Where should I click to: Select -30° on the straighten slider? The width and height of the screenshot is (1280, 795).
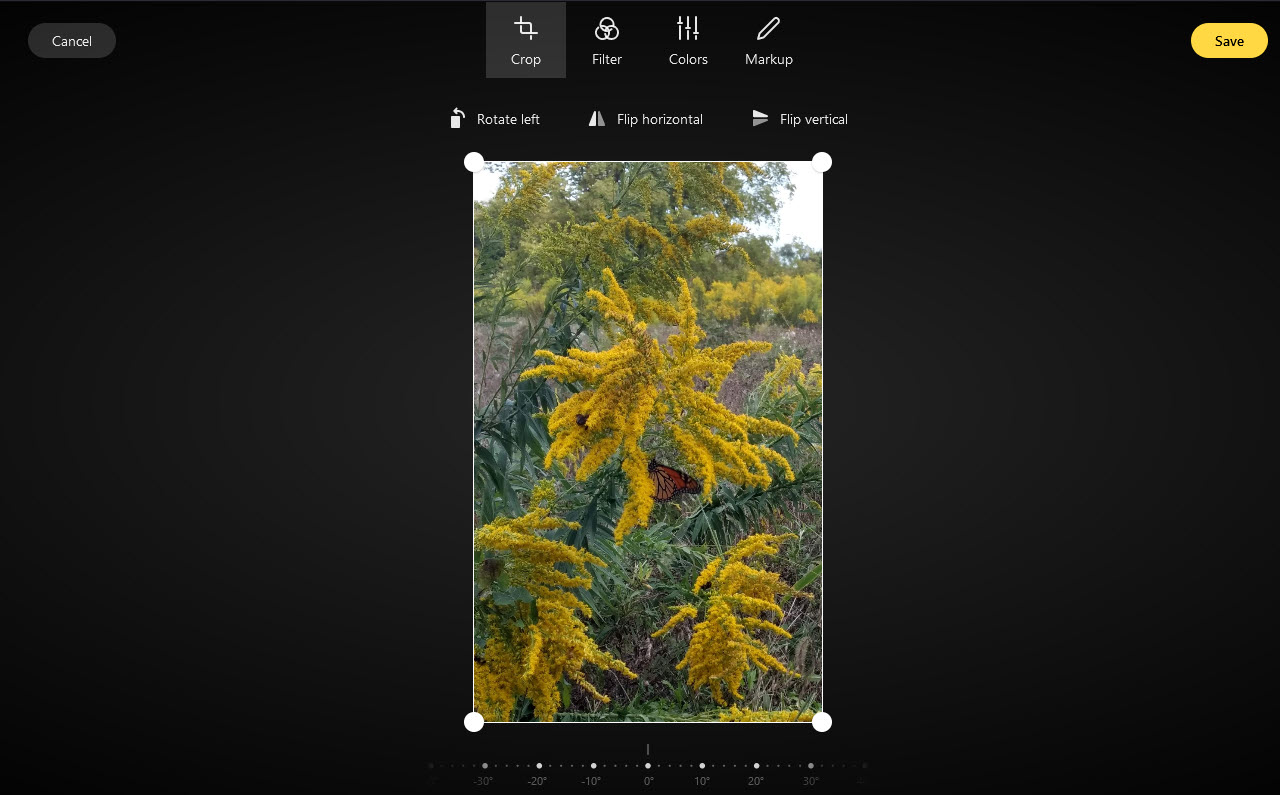click(485, 766)
